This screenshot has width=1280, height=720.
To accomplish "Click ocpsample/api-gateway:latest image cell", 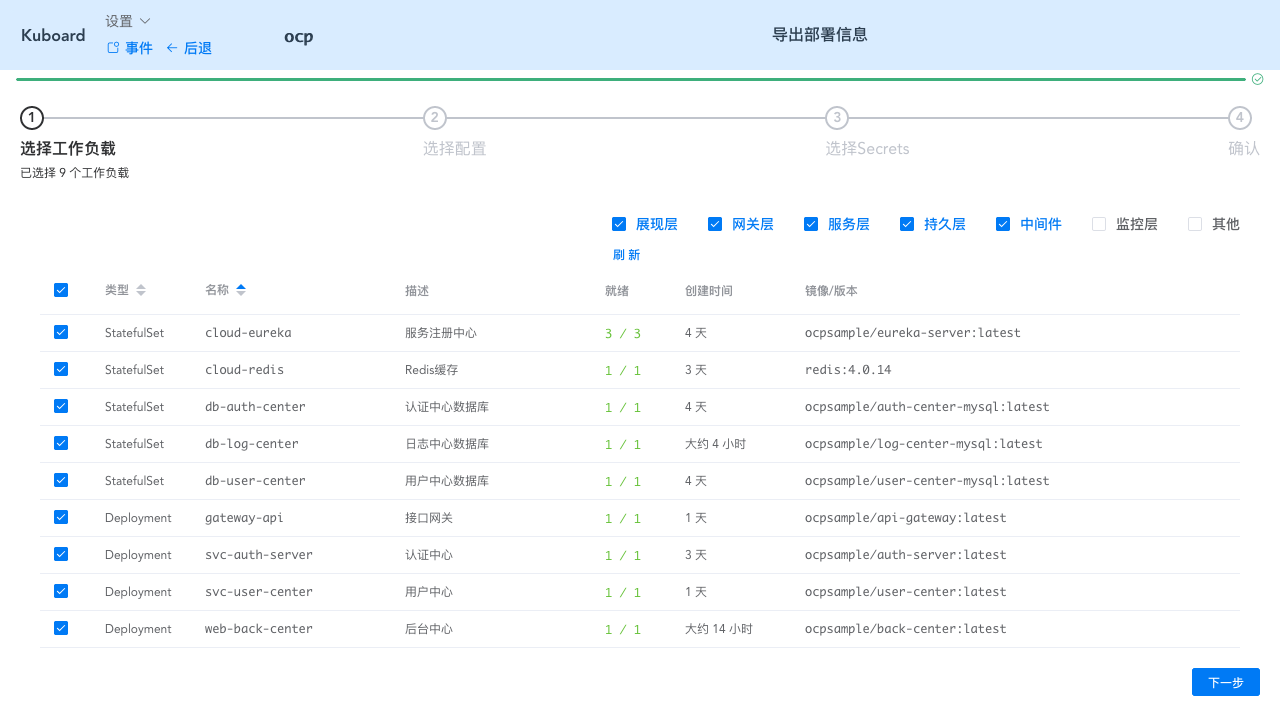I will pyautogui.click(x=906, y=518).
